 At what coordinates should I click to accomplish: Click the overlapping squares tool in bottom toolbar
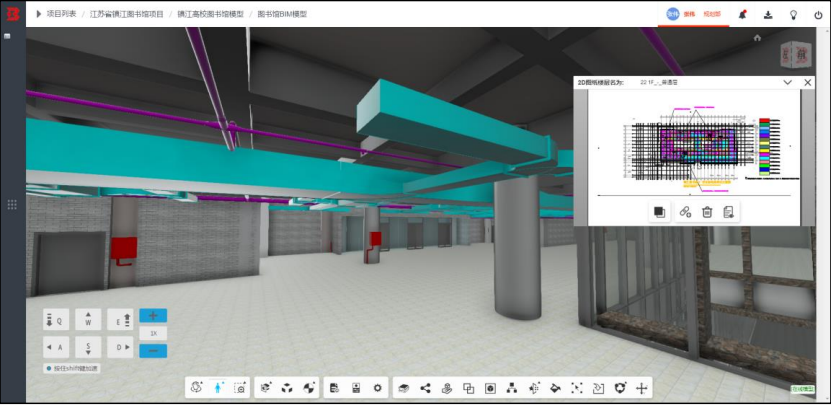point(468,388)
